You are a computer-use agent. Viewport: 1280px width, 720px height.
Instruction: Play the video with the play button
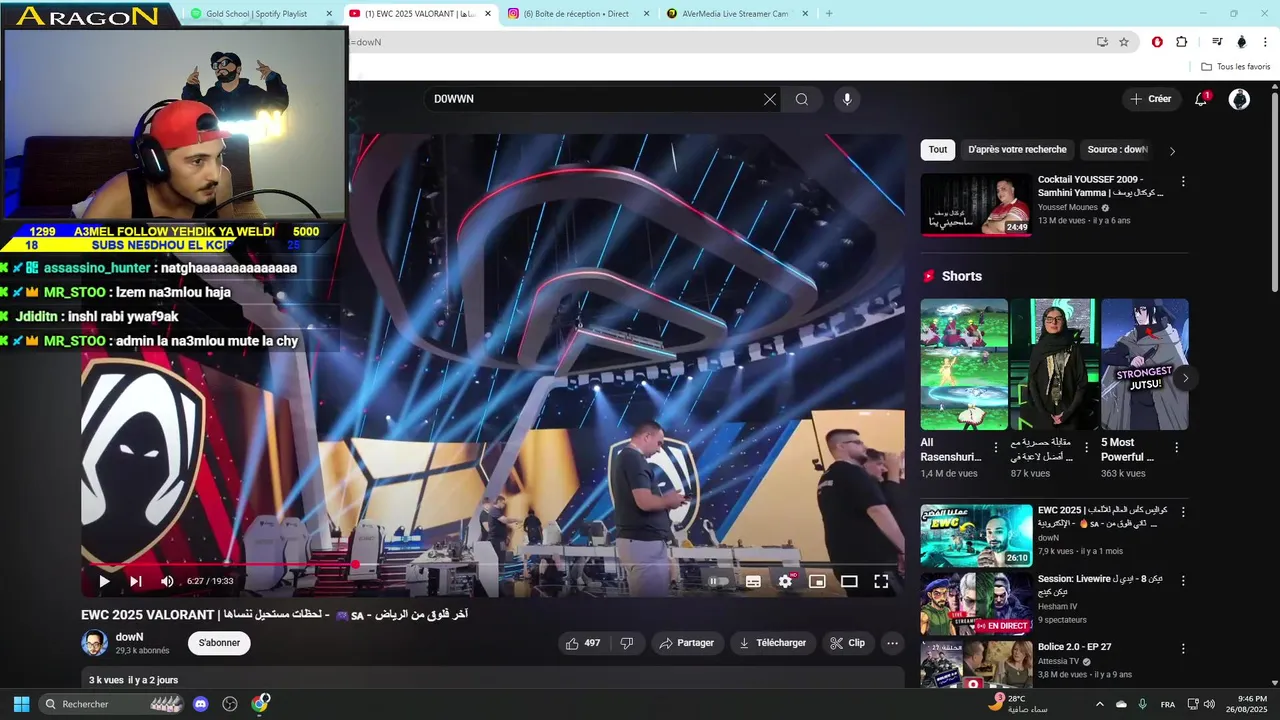tap(104, 581)
